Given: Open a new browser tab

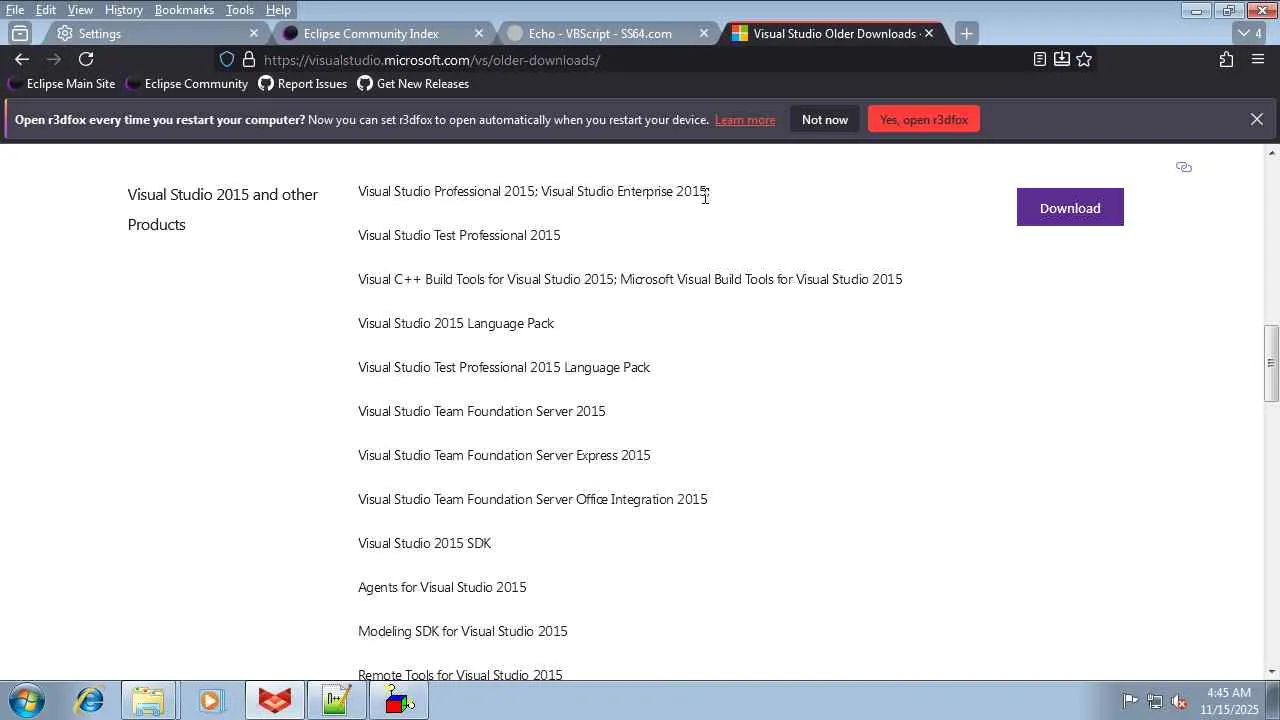Looking at the screenshot, I should (x=966, y=33).
